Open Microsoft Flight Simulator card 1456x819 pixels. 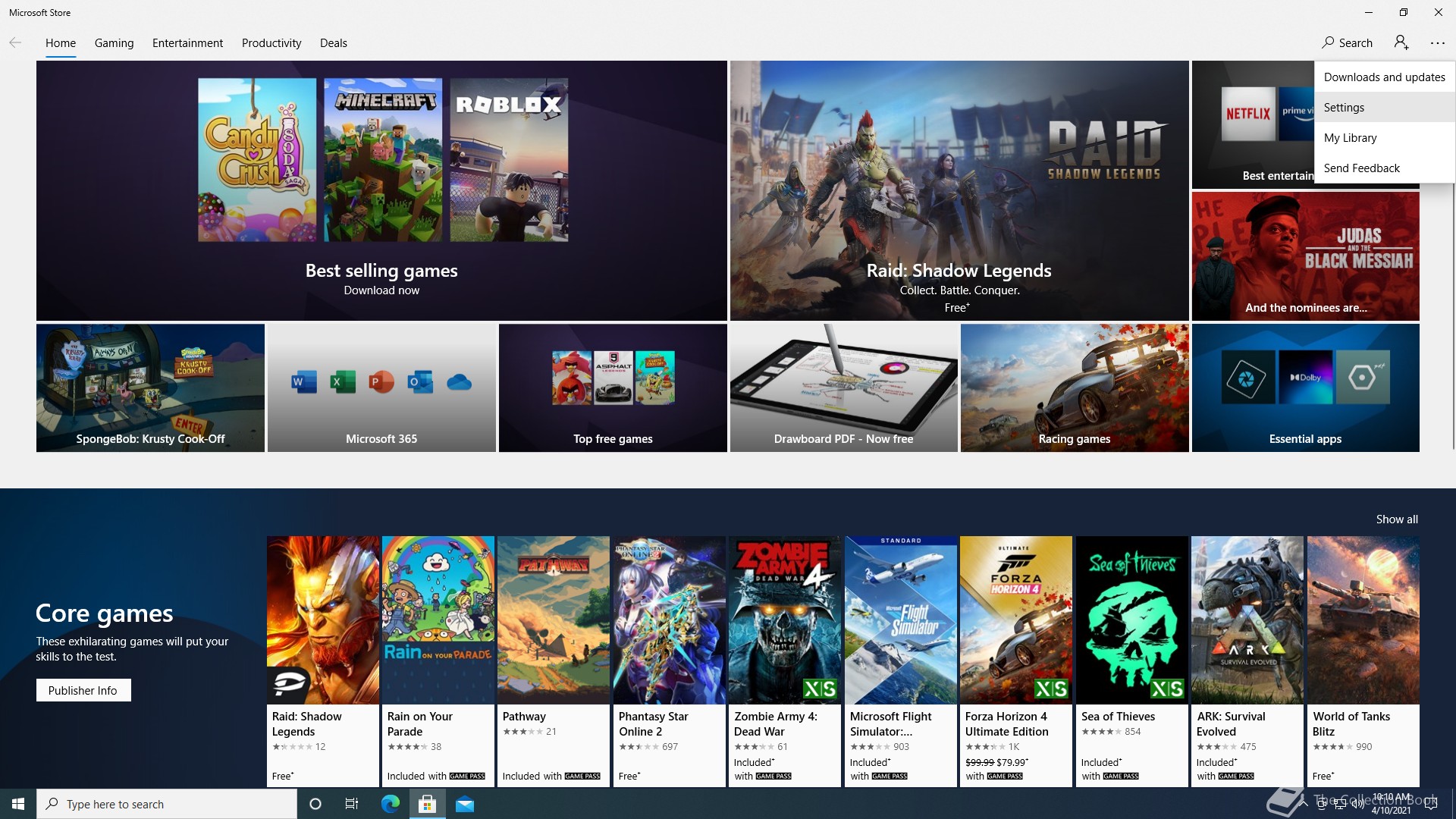901,661
